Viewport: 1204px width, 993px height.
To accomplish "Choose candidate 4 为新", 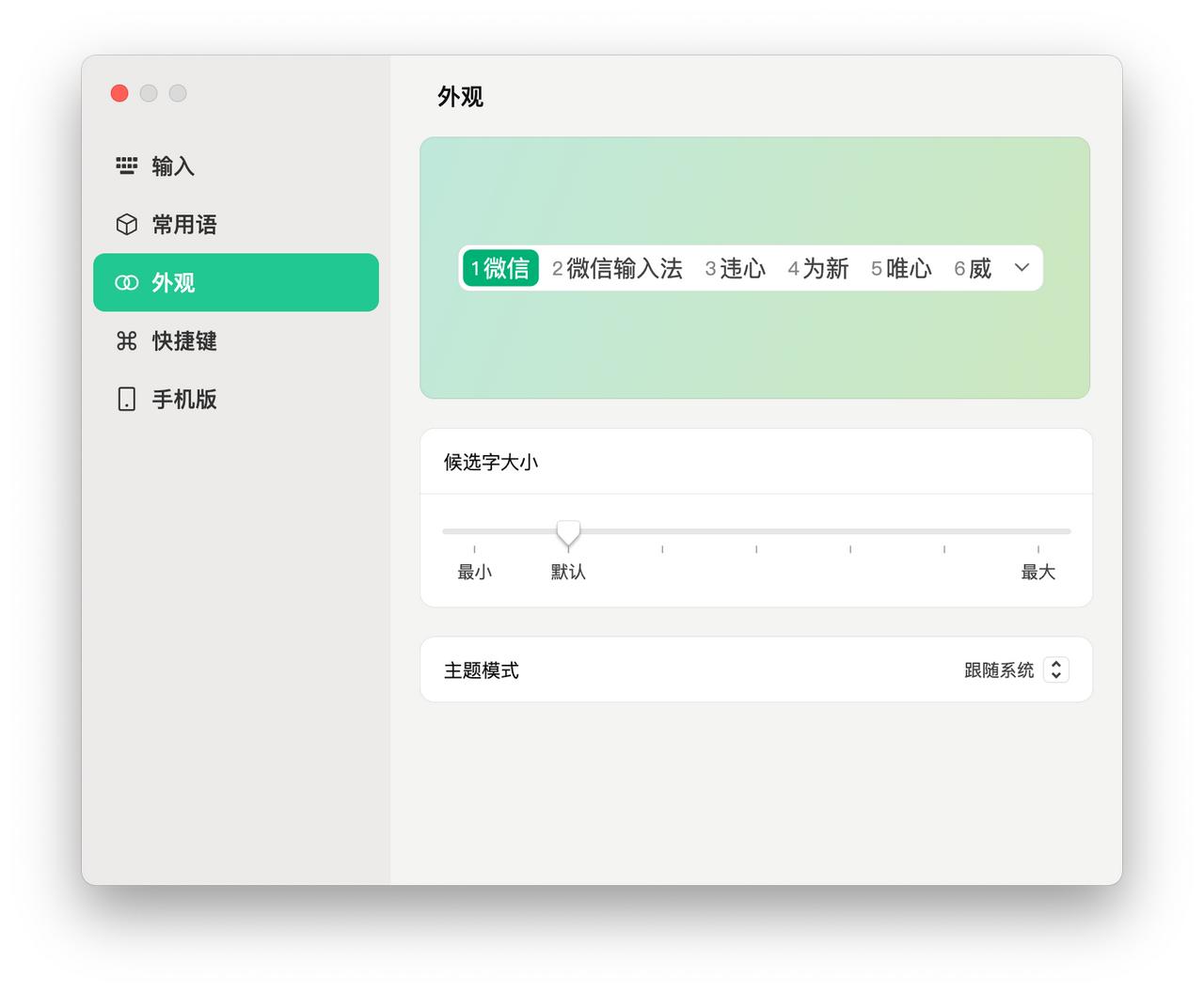I will pos(818,269).
